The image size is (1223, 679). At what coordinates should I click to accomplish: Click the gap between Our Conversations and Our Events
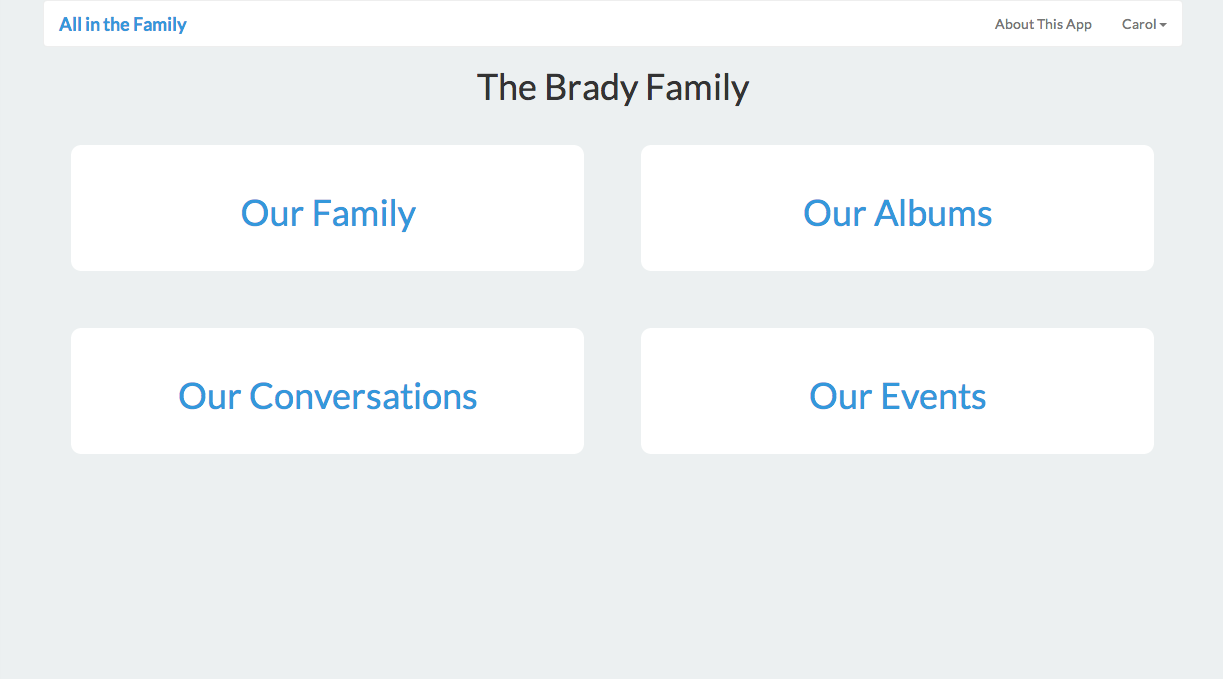click(x=612, y=391)
